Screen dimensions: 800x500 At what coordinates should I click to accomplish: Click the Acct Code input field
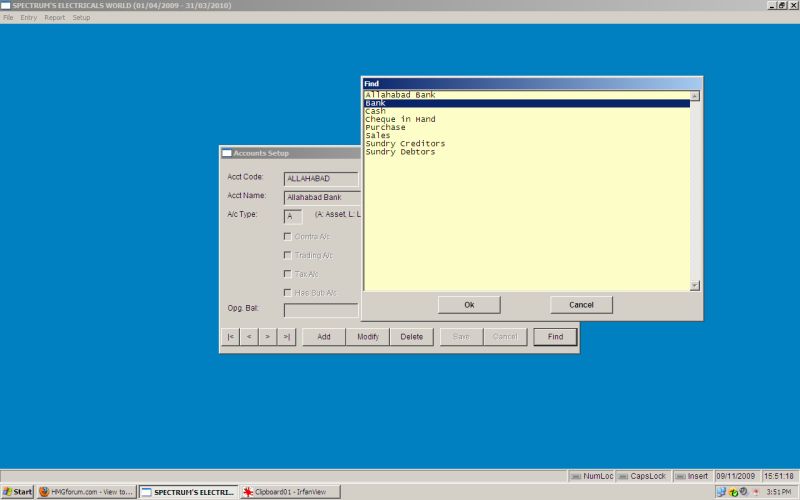click(x=321, y=179)
